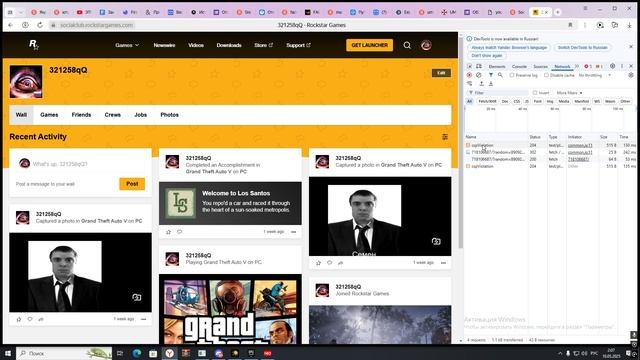Export HAR file download icon
This screenshot has height=360, width=640.
(x=491, y=84)
